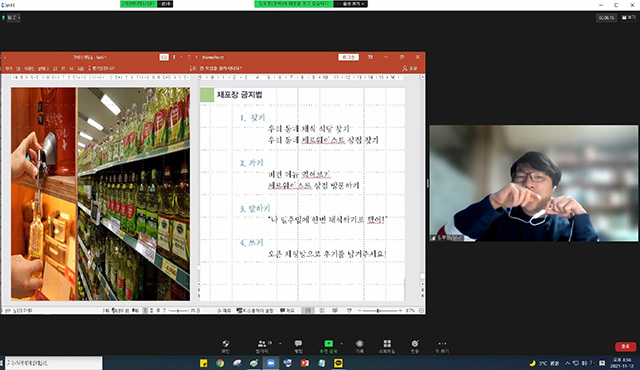The image size is (640, 370).
Task: Open Display Settings in PowerPoint status bar
Action: (x=255, y=310)
